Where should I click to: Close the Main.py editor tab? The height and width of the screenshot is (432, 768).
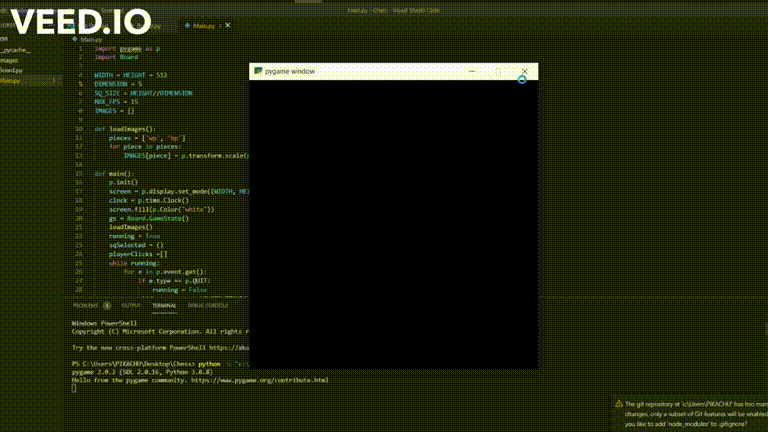[228, 25]
